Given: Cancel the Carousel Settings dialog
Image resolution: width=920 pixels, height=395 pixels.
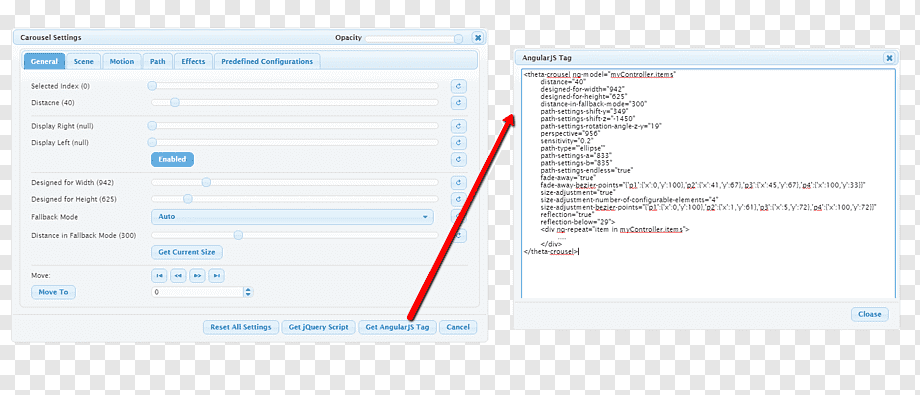Looking at the screenshot, I should (x=458, y=327).
